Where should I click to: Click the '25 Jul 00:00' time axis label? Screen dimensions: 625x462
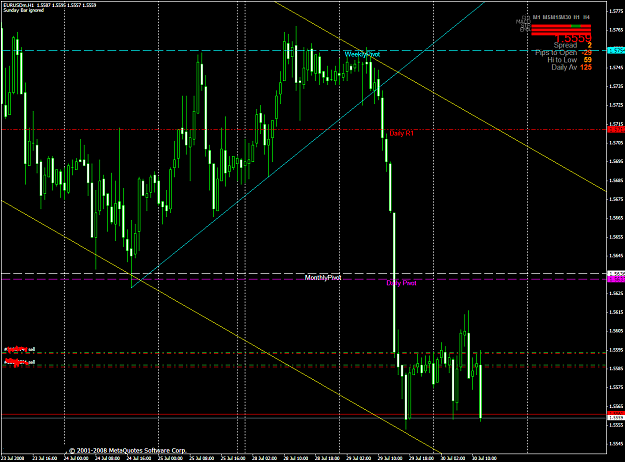point(170,458)
